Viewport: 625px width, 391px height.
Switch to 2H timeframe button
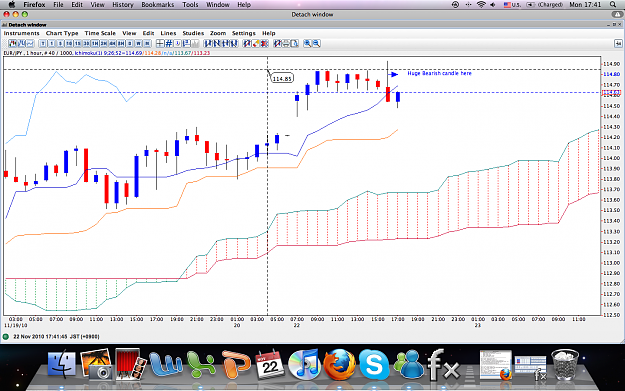(104, 43)
